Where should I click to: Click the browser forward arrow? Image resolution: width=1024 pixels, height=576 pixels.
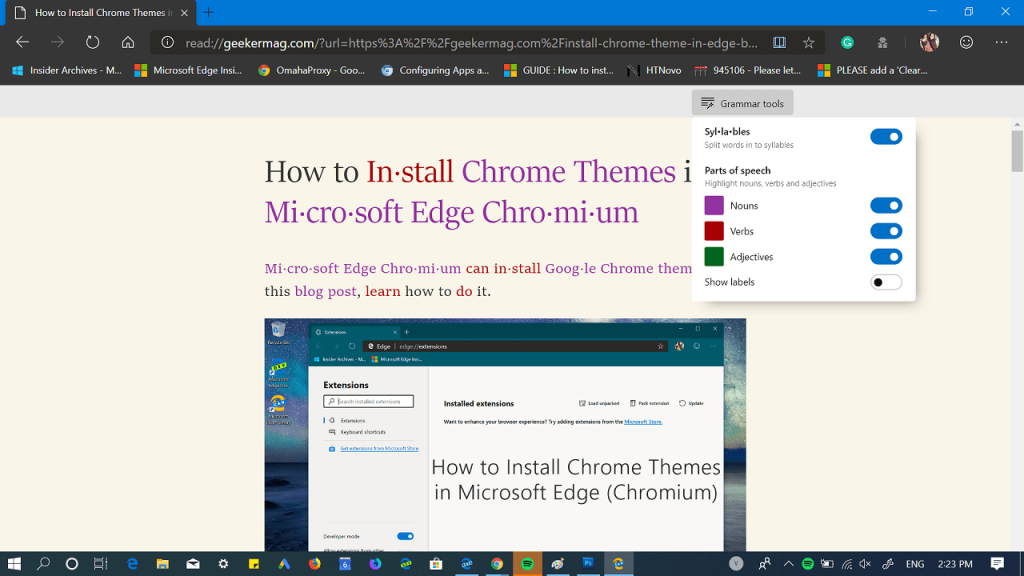(x=57, y=42)
